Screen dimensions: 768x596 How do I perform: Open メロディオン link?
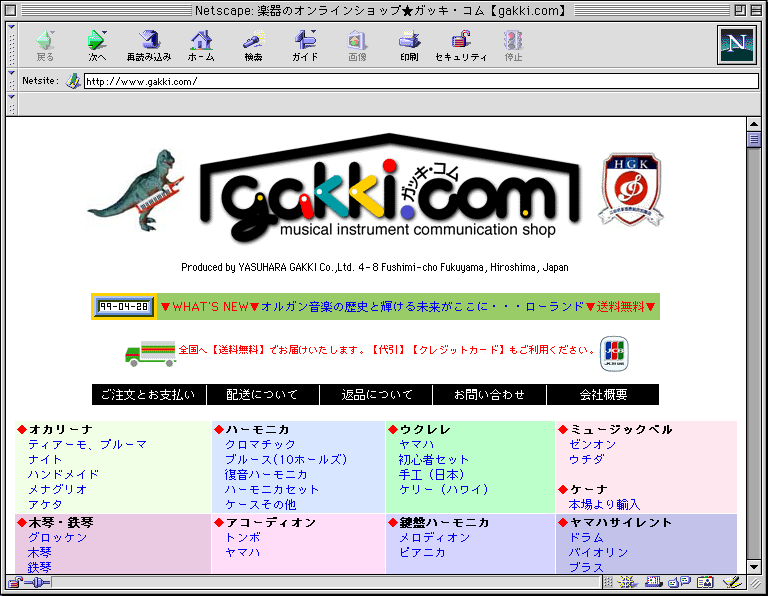(434, 538)
